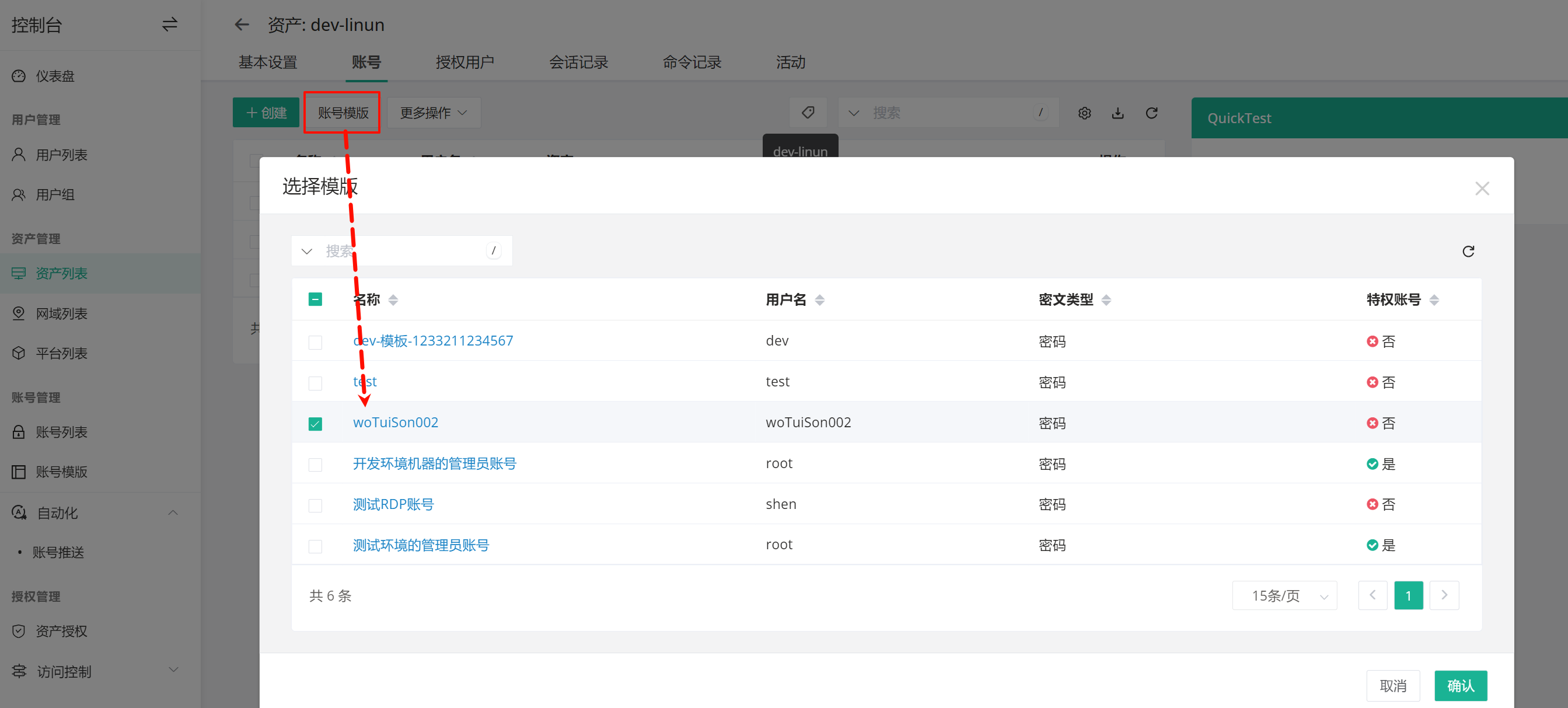Viewport: 1568px width, 708px height.
Task: Open table column settings gear icon
Action: [x=1084, y=113]
